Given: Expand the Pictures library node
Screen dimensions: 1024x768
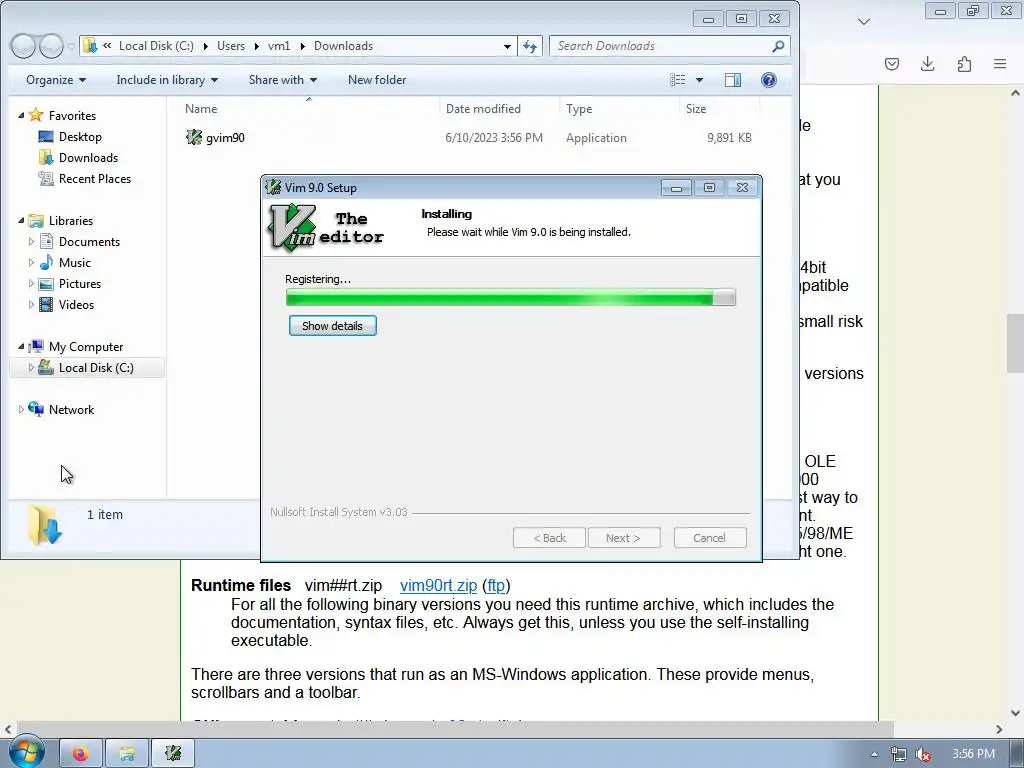Looking at the screenshot, I should pos(31,283).
